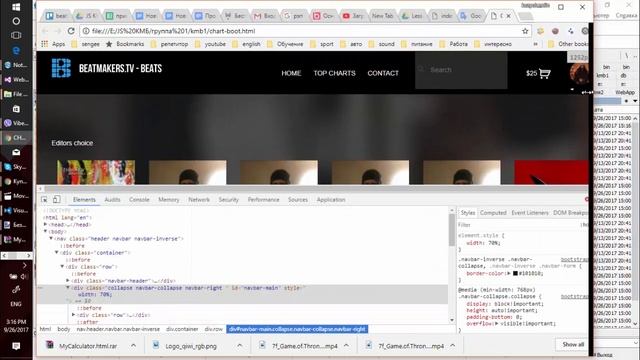Select the body breadcrumb in DevTools

[63, 329]
